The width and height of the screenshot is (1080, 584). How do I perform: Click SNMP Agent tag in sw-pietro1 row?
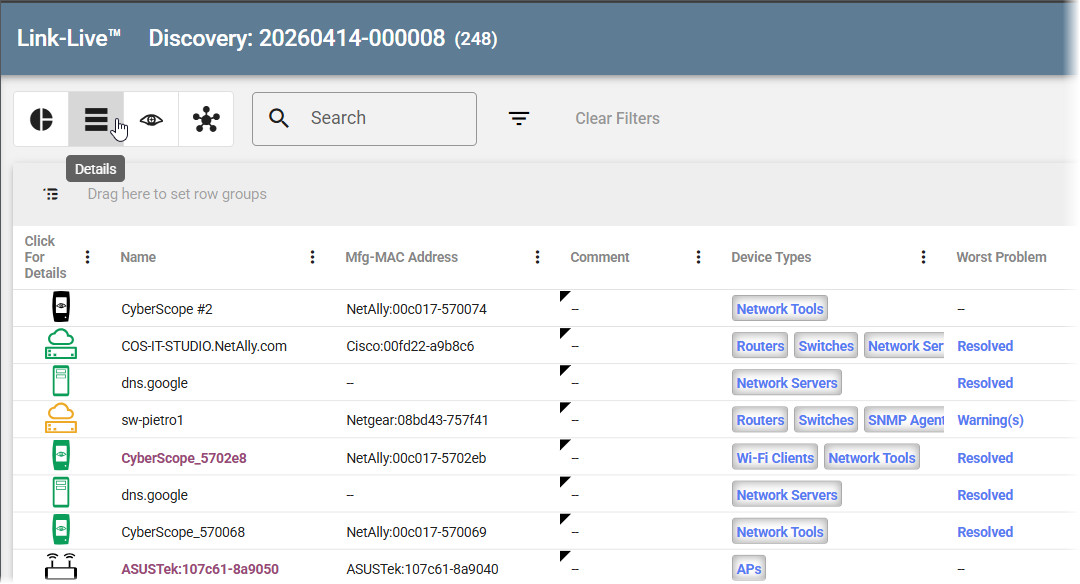904,420
